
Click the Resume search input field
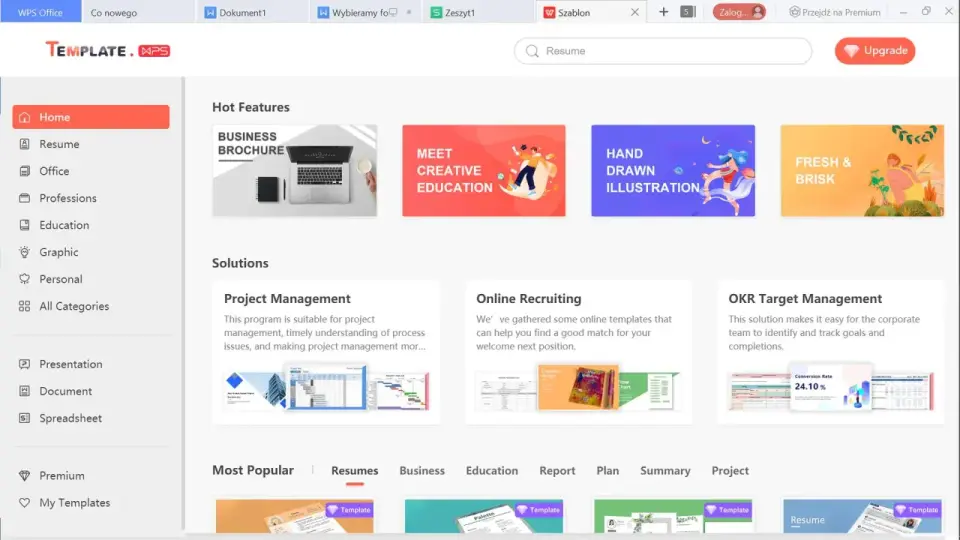(x=663, y=51)
